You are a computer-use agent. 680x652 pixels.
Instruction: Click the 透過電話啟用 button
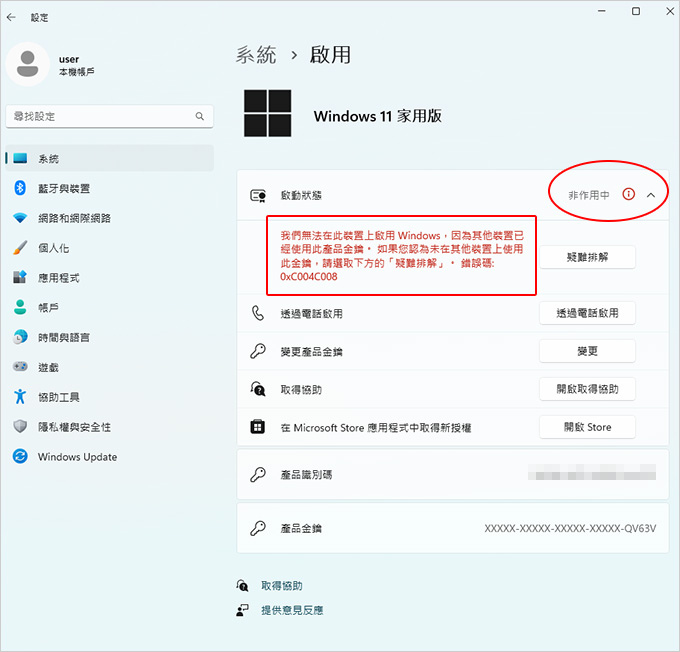(587, 313)
